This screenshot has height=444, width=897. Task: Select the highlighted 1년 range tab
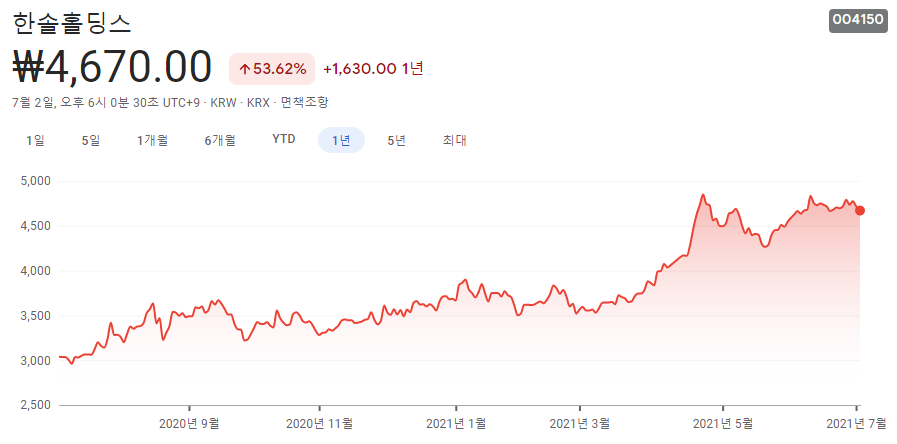pos(341,140)
